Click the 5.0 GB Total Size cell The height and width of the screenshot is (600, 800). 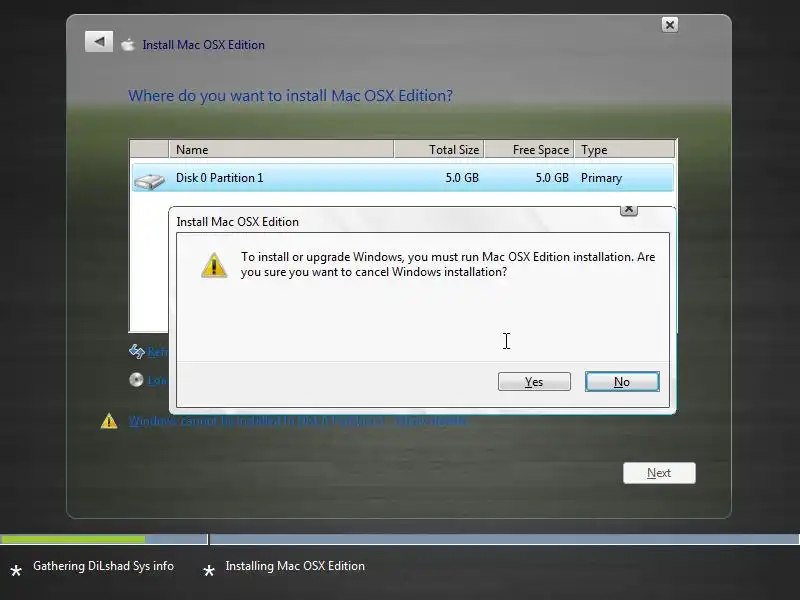pos(462,178)
